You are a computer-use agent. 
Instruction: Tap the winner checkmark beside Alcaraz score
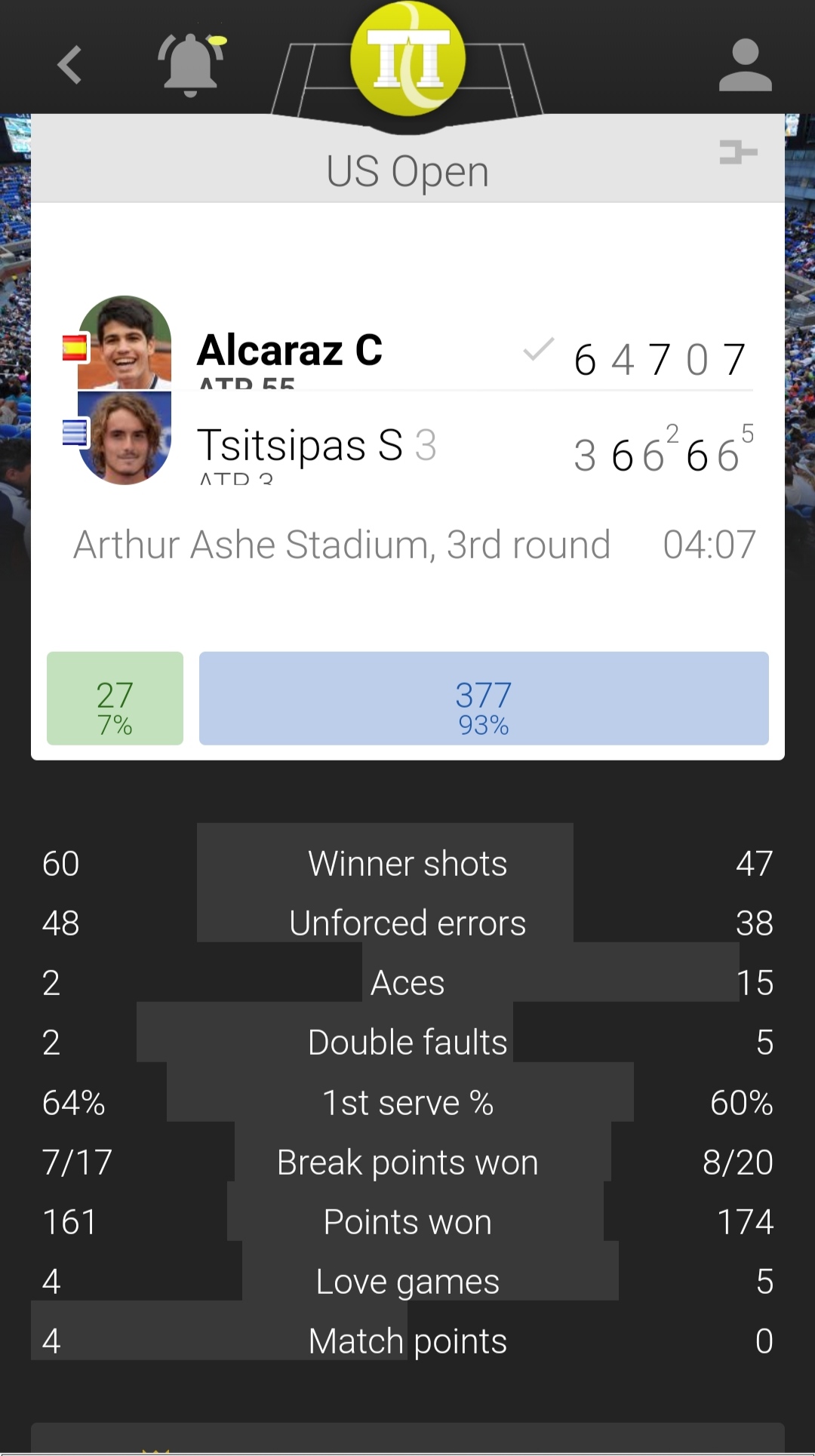tap(539, 349)
